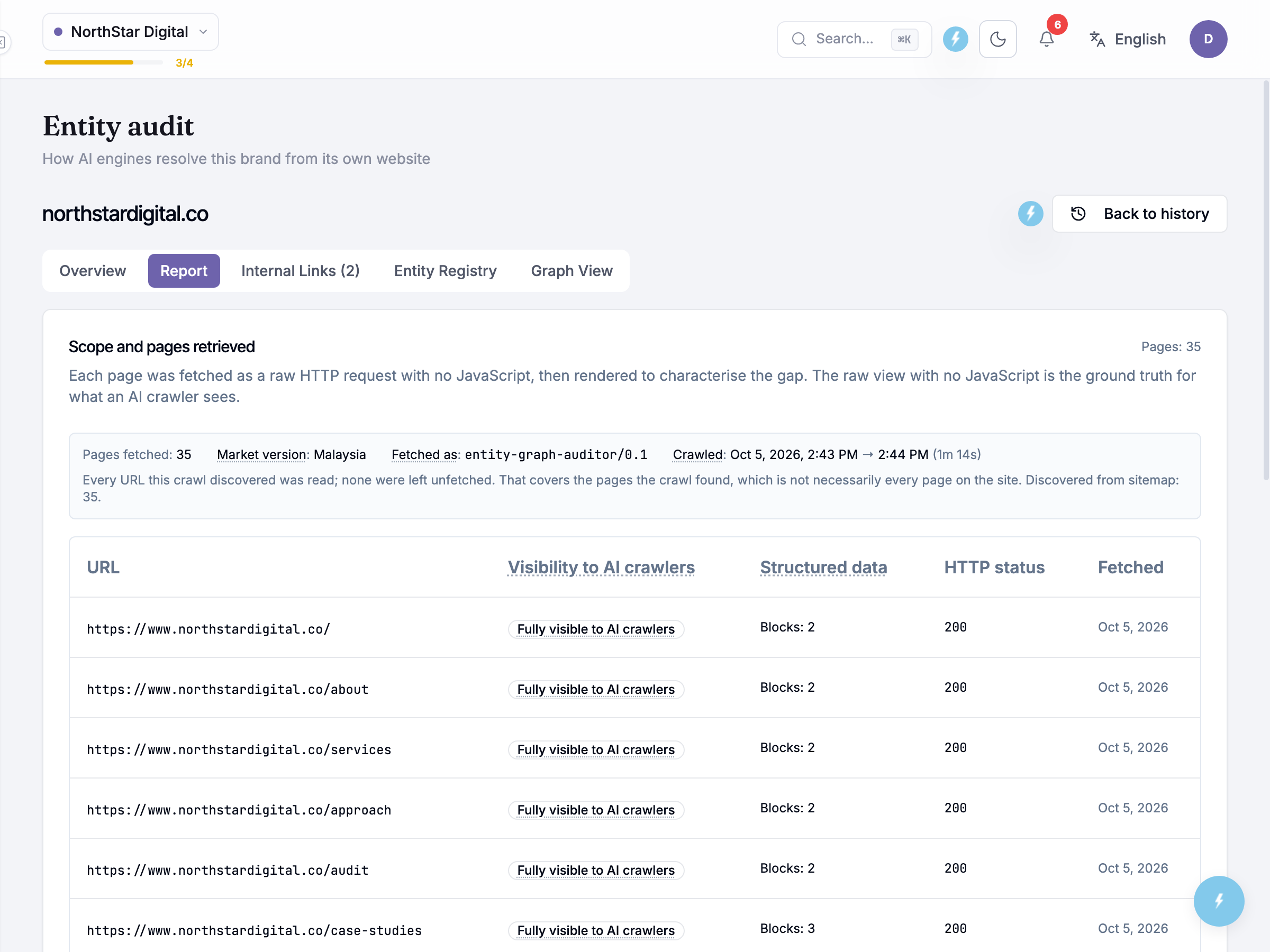Open the Entity Registry tab
The width and height of the screenshot is (1270, 952).
click(x=445, y=271)
